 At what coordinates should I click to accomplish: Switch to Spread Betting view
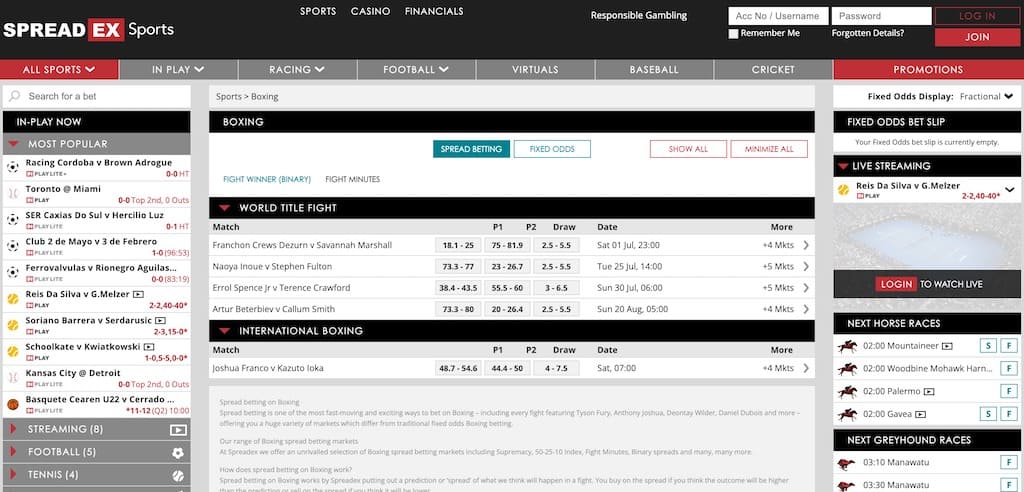point(471,149)
